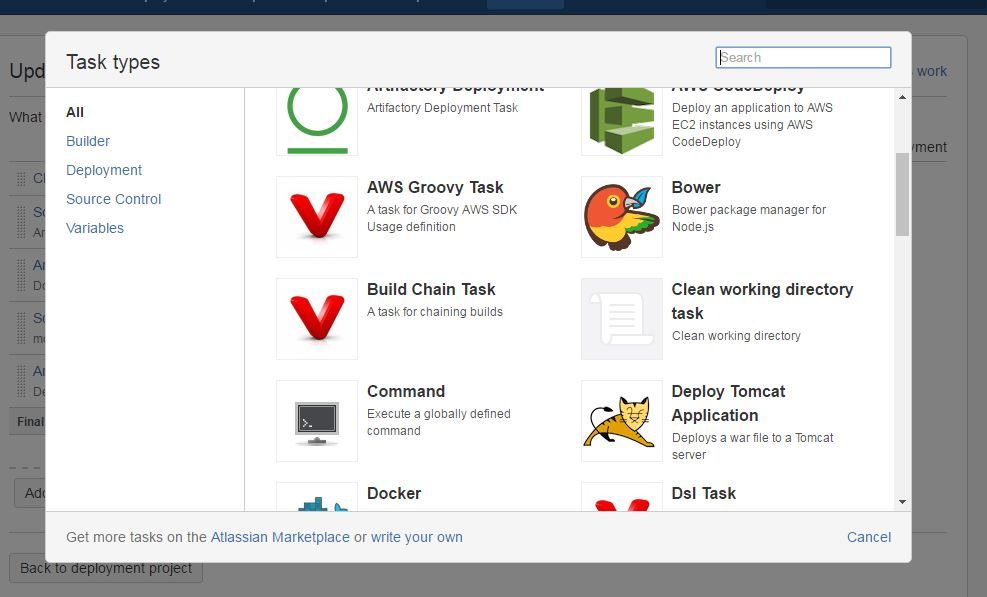This screenshot has height=597, width=987.
Task: Click 'Execute a globally defined command' description
Action: click(439, 422)
